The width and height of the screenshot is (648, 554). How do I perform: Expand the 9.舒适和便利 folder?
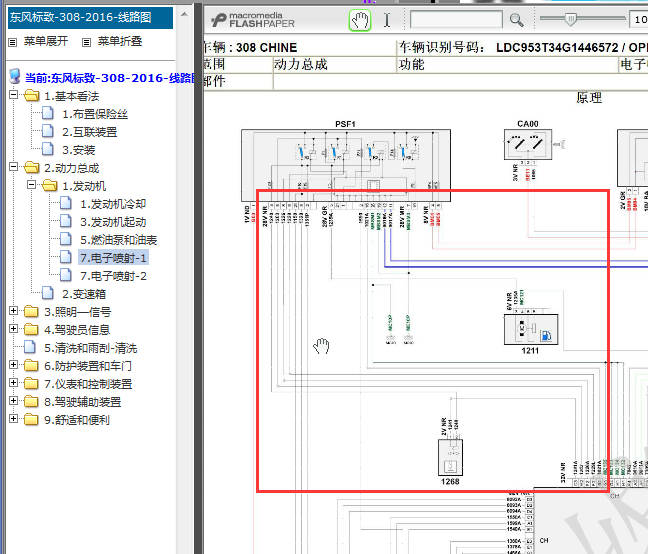13,418
